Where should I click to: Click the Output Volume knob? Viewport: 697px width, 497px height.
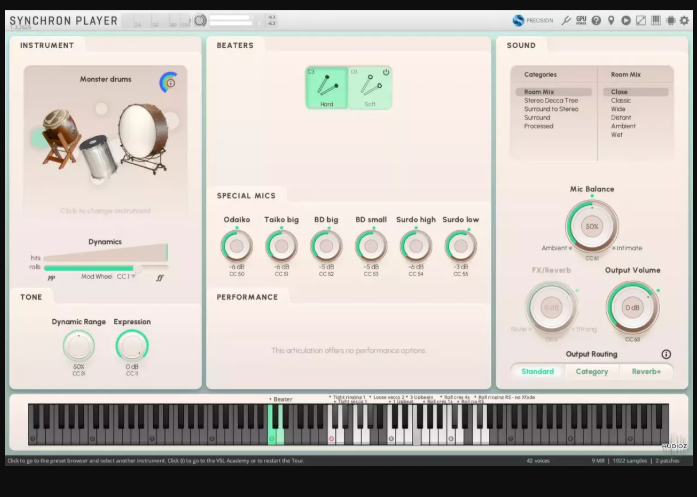[x=633, y=307]
